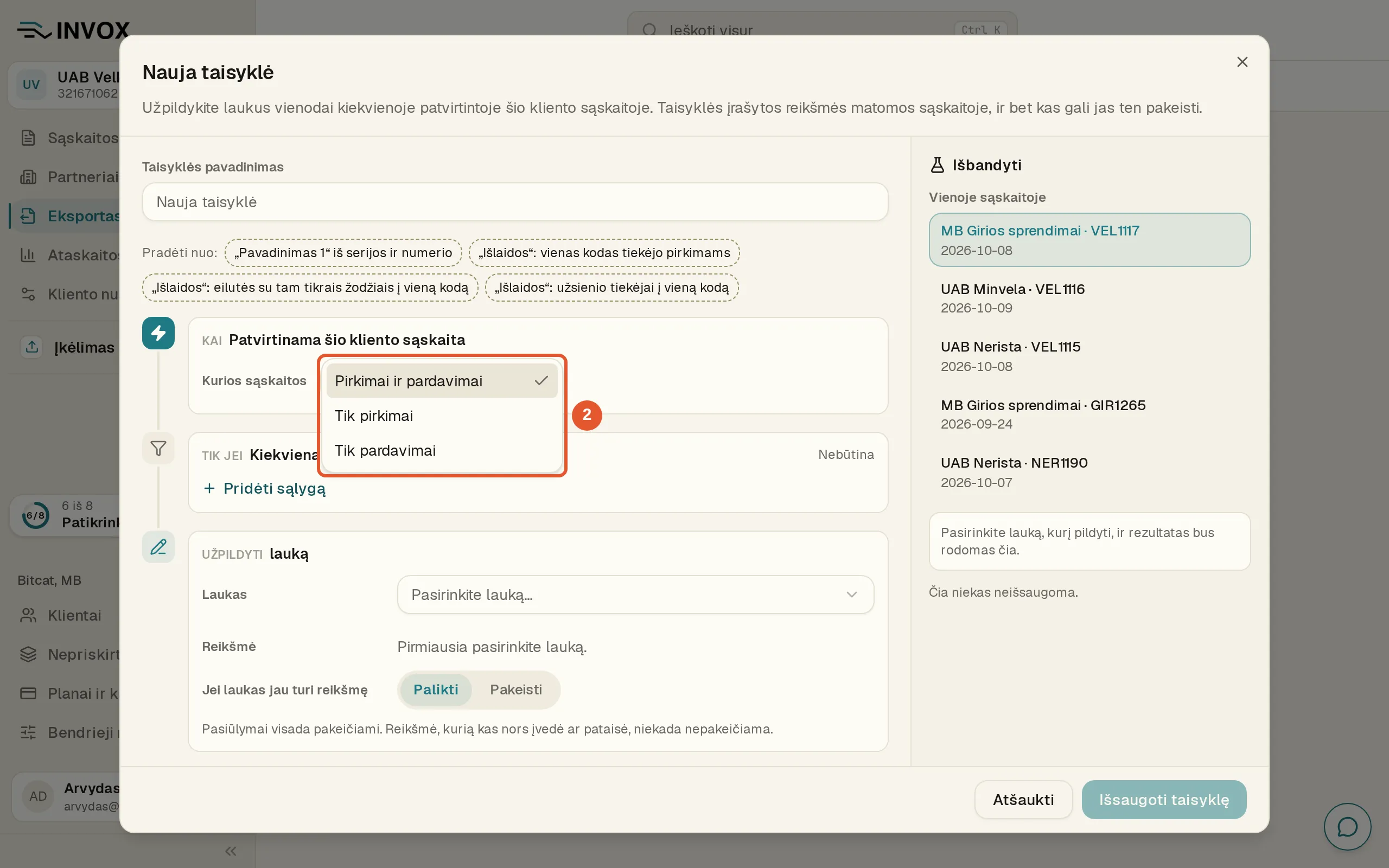The height and width of the screenshot is (868, 1389).
Task: Click the funnel filter step icon
Action: [x=158, y=448]
